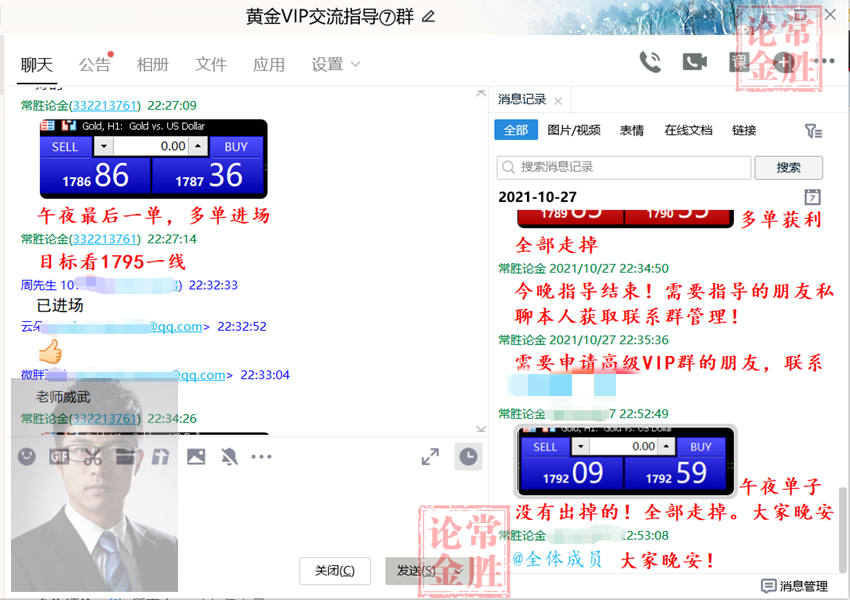This screenshot has height=600, width=850.
Task: Open the calendar date picker
Action: point(812,197)
